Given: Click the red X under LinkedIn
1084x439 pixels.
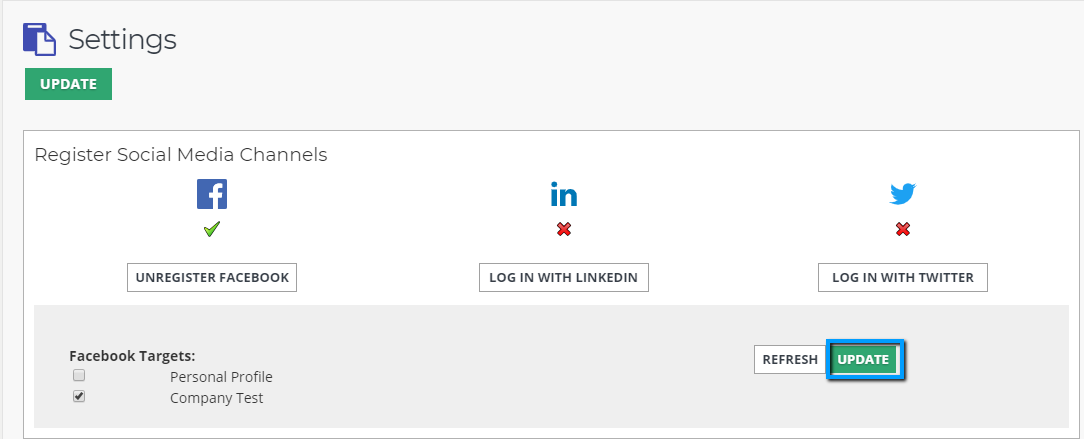Looking at the screenshot, I should [564, 229].
